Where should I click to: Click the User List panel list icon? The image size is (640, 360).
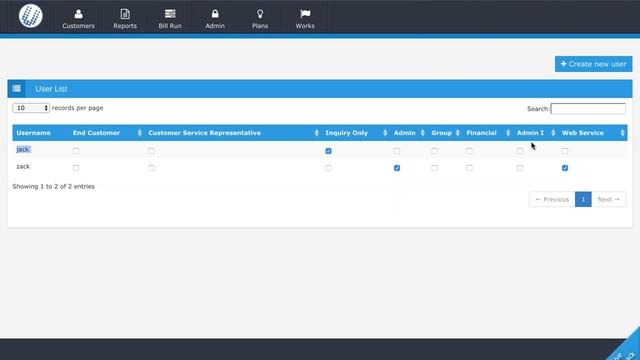tap(16, 89)
